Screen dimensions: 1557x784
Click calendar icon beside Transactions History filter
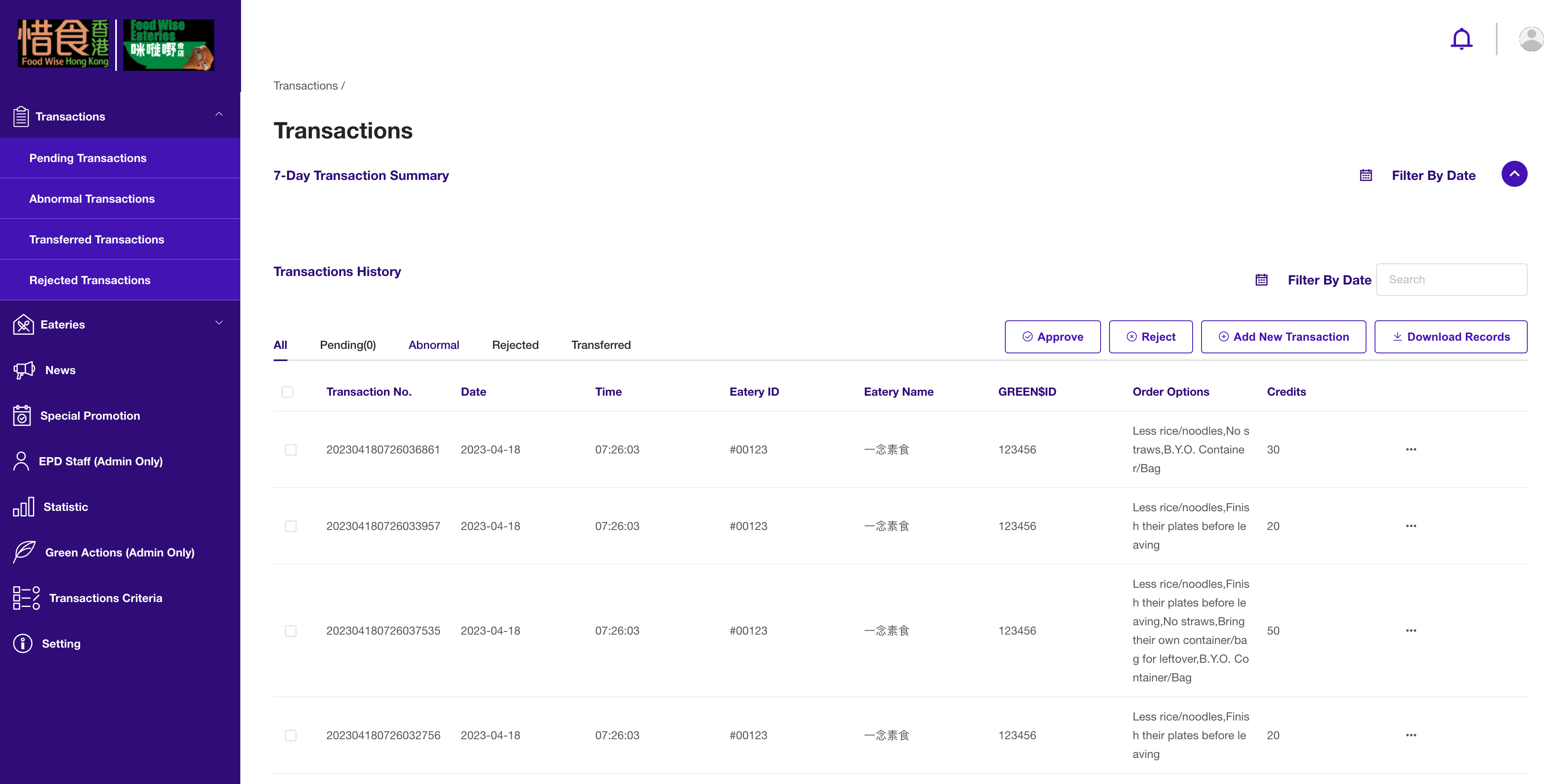pyautogui.click(x=1261, y=280)
